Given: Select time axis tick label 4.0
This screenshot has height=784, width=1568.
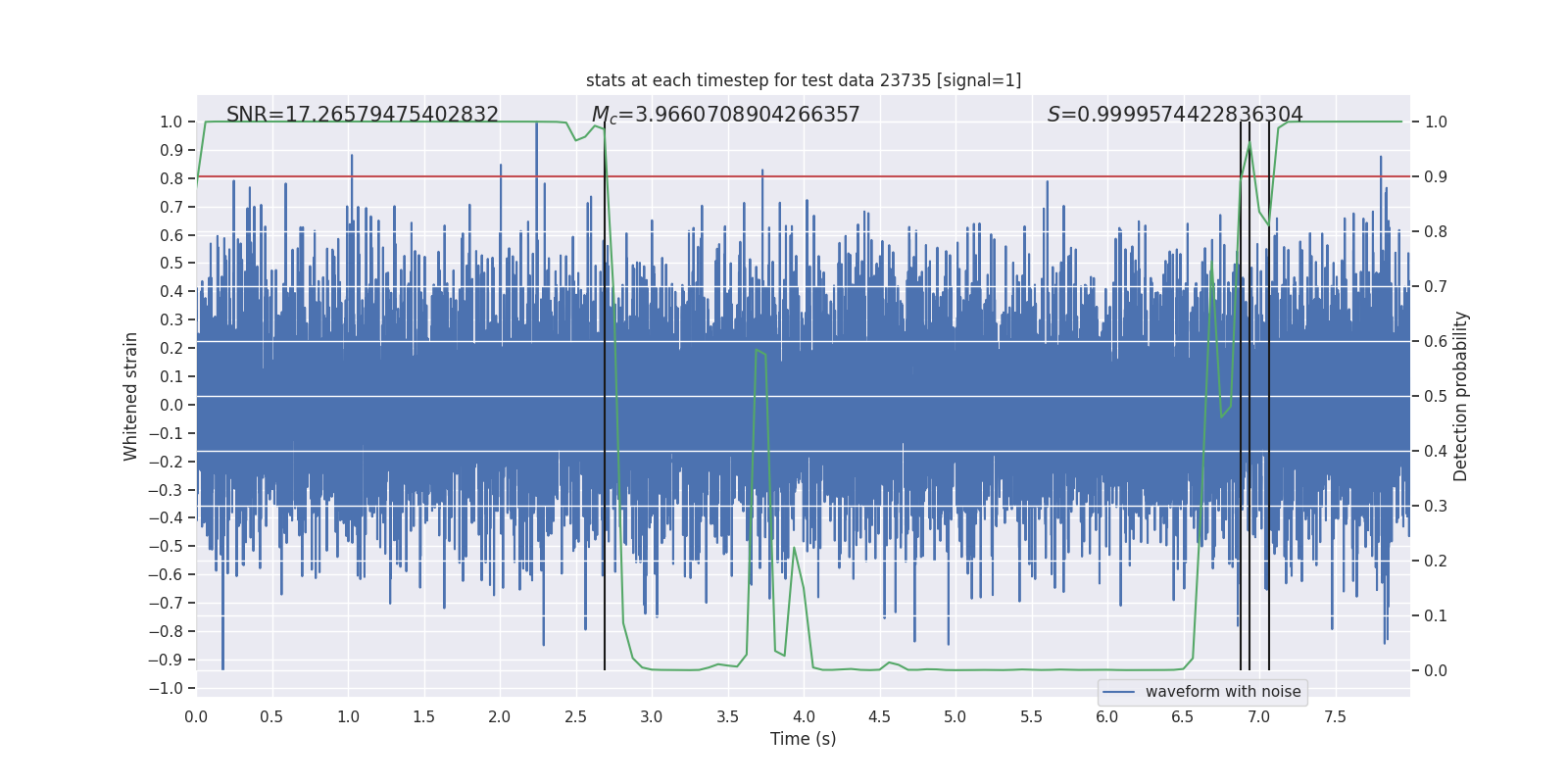Looking at the screenshot, I should tap(804, 716).
